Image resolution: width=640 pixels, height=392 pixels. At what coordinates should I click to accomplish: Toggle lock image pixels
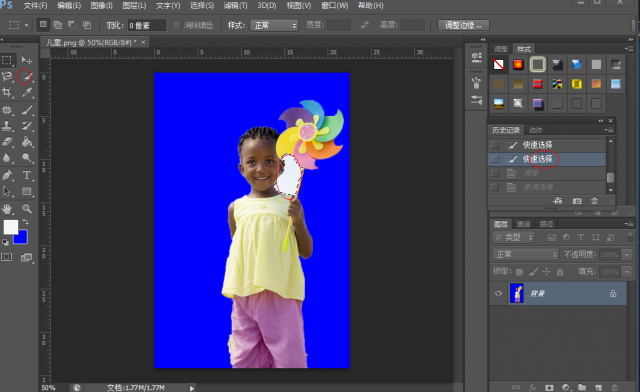coord(533,272)
